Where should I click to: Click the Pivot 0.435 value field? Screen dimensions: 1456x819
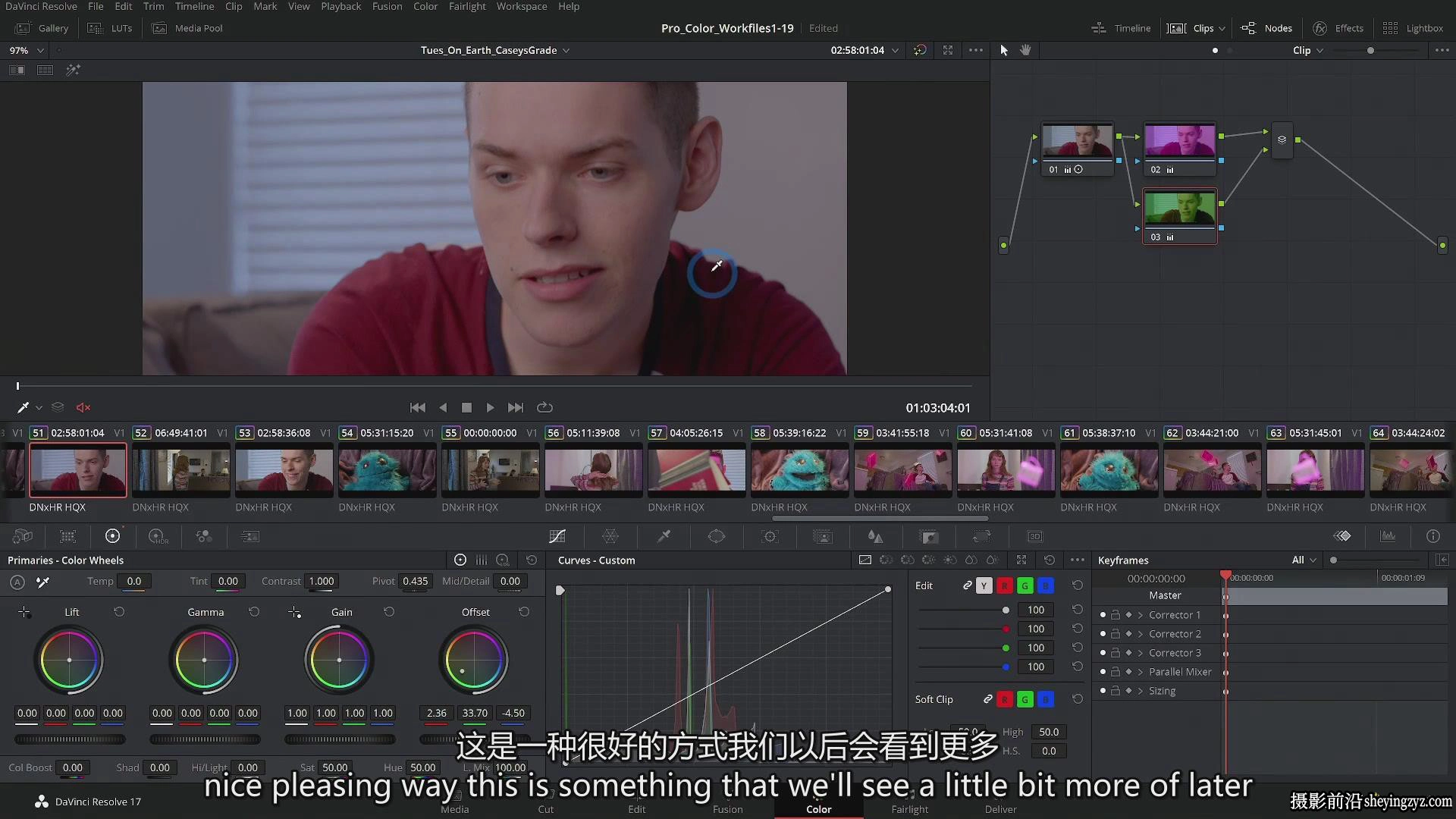[415, 582]
